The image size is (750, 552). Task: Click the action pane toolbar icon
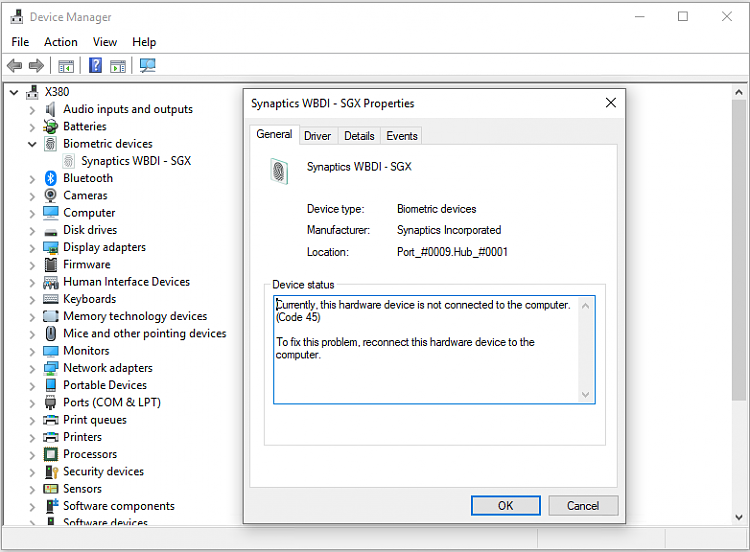pos(118,66)
